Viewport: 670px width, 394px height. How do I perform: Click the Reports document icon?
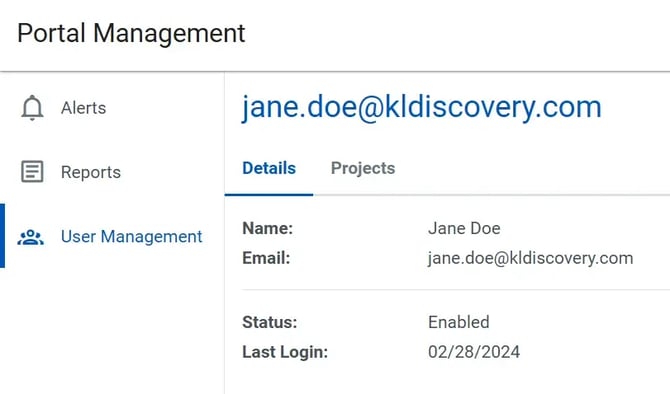coord(32,171)
